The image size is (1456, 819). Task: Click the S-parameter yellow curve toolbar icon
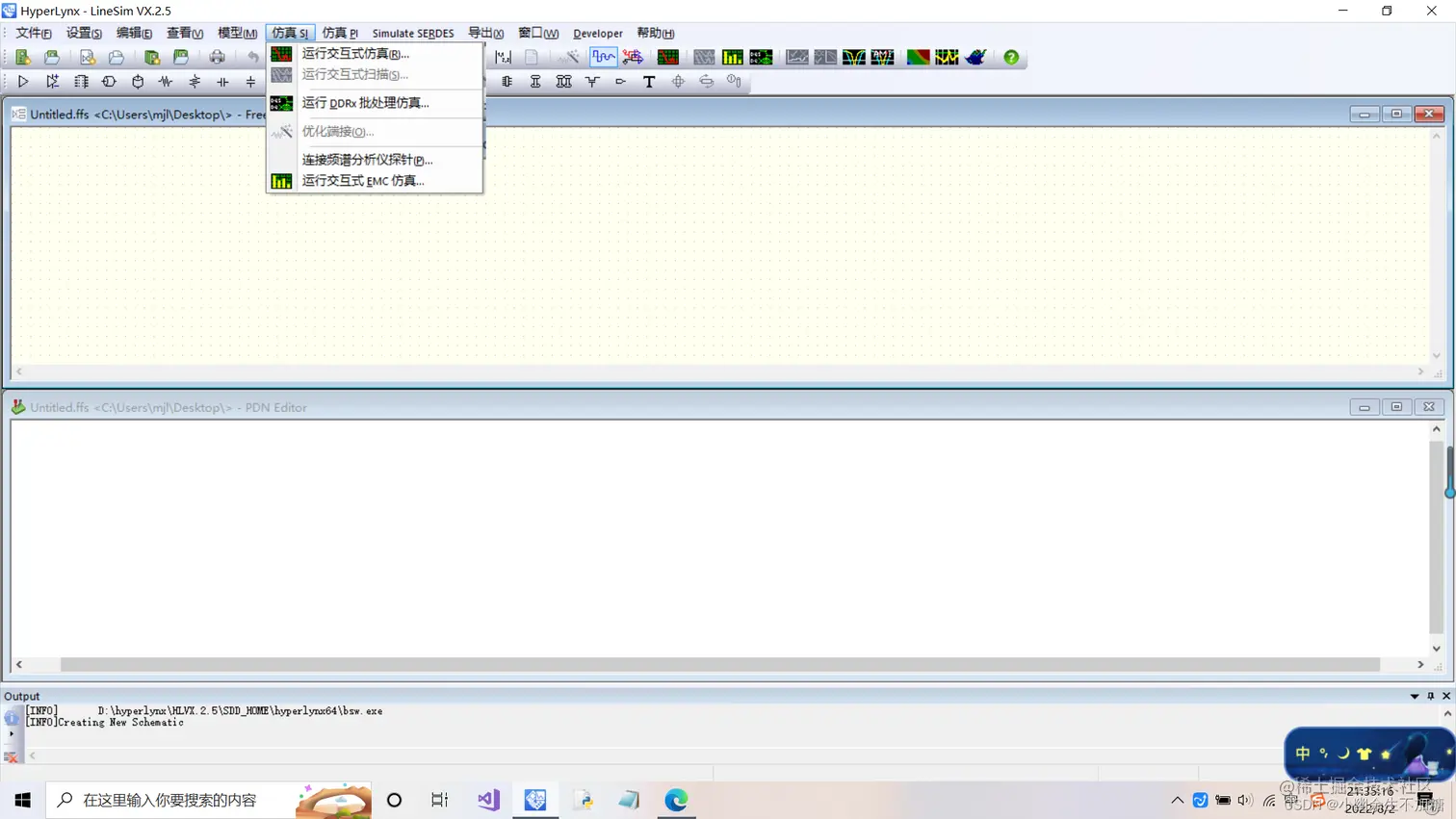click(x=853, y=58)
